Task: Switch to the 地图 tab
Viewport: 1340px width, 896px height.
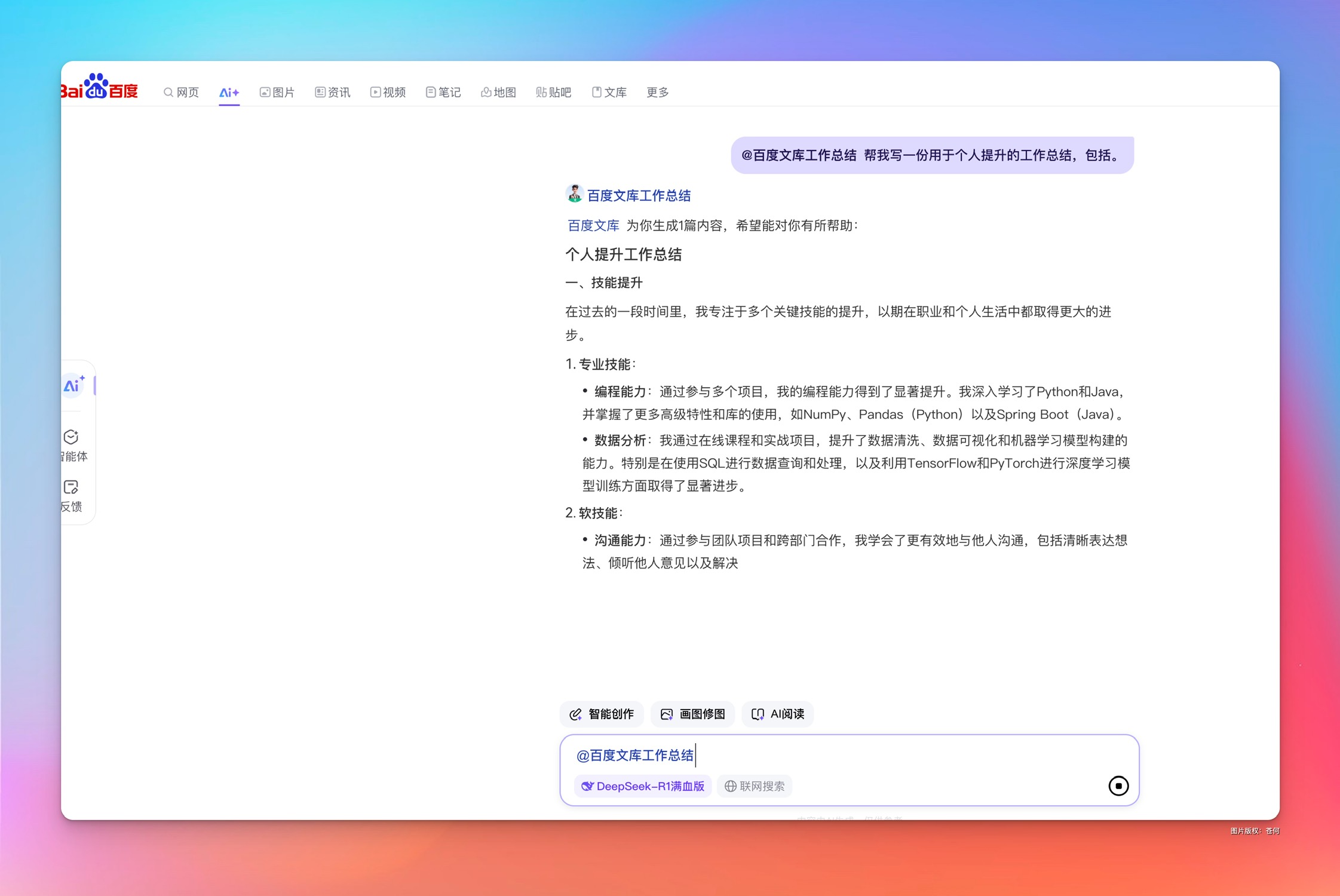Action: coord(498,92)
